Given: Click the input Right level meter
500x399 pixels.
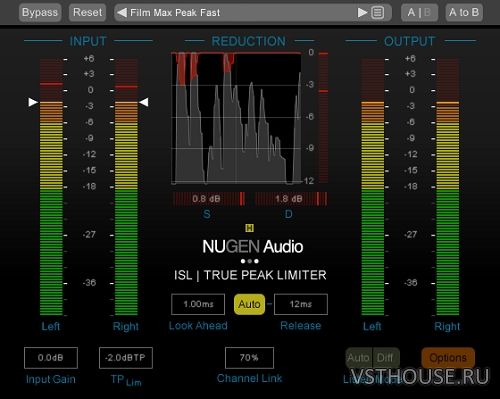Looking at the screenshot, I should tap(126, 187).
